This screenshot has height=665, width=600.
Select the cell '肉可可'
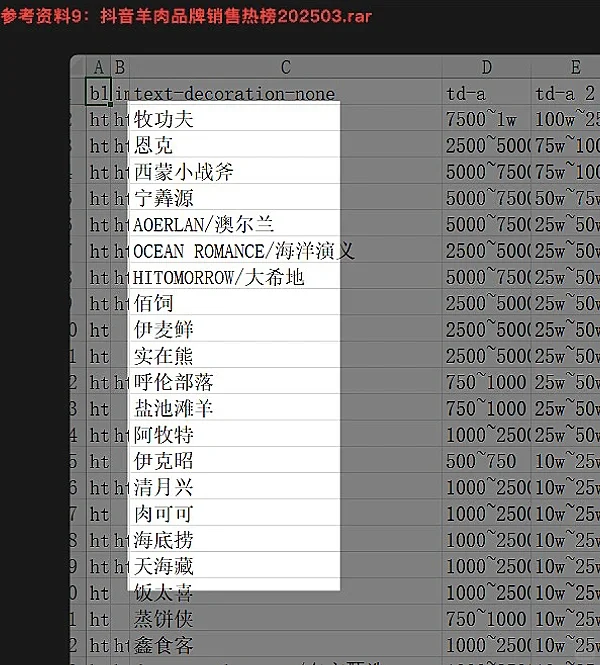pyautogui.click(x=285, y=514)
